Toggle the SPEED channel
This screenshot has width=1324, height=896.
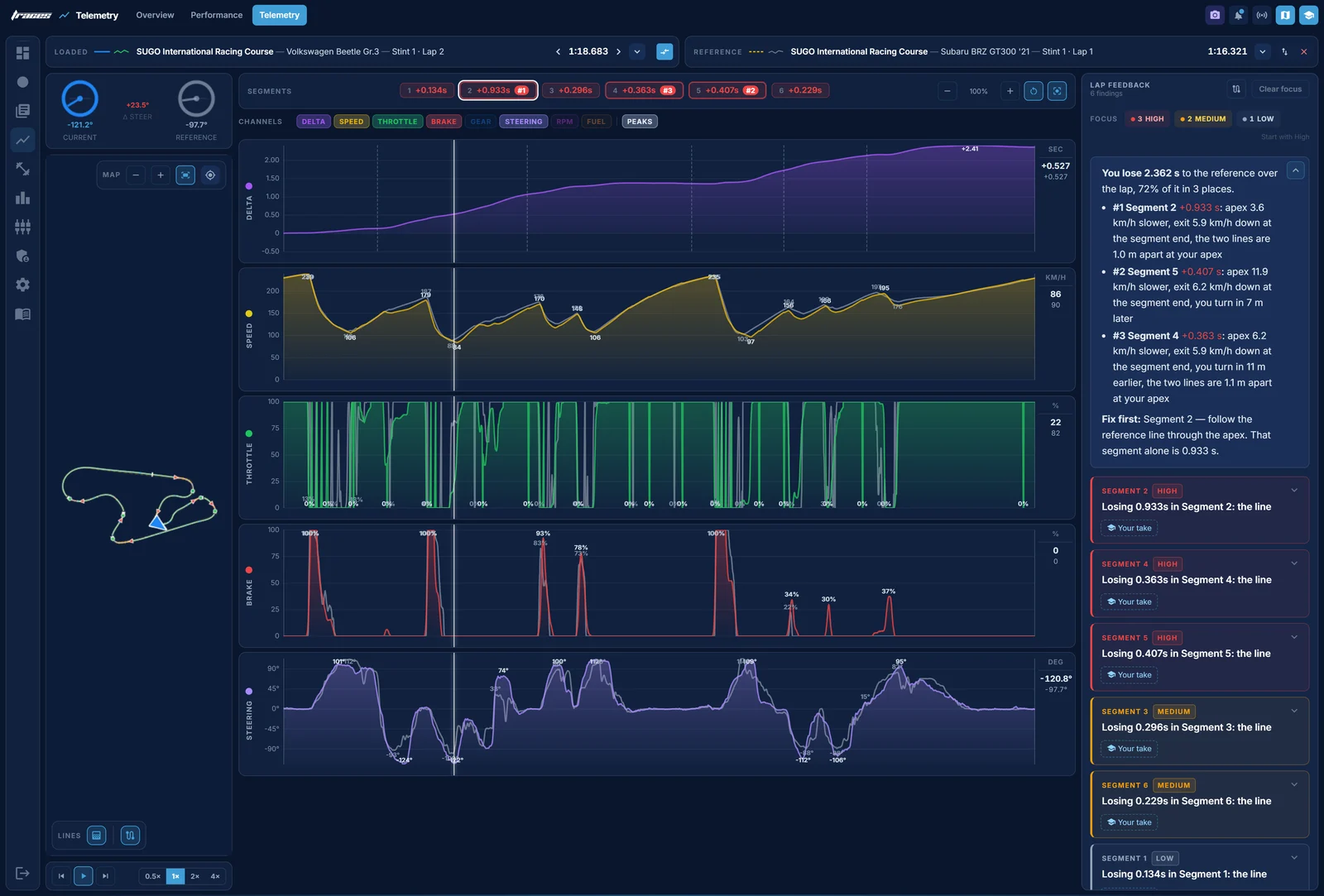[x=351, y=122]
